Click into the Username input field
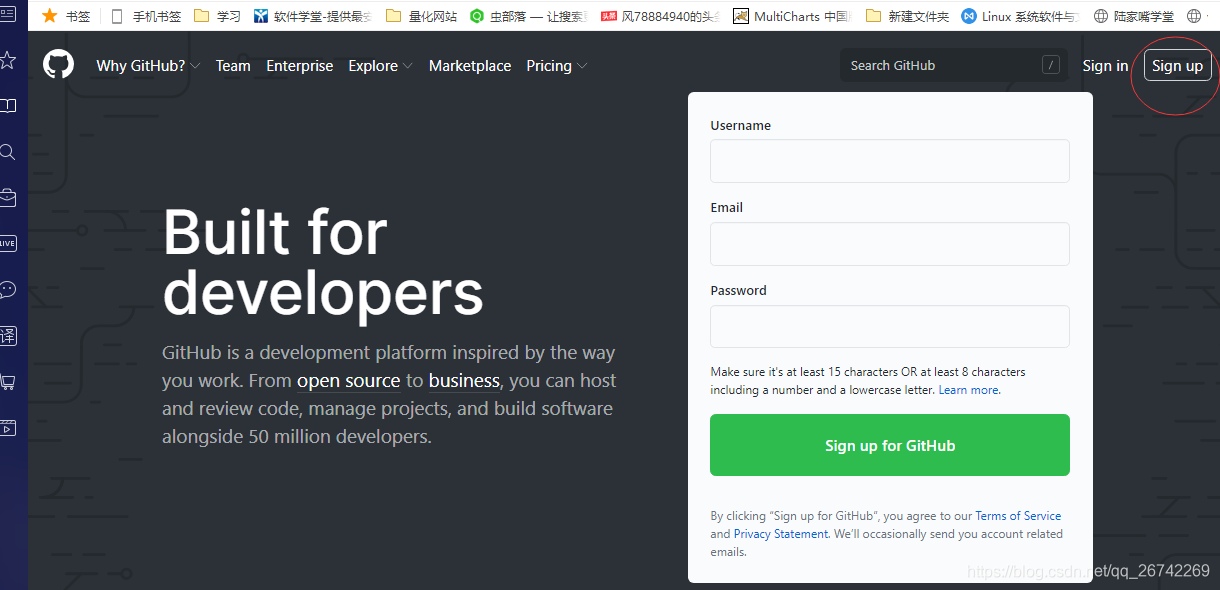The width and height of the screenshot is (1220, 590). [x=889, y=161]
